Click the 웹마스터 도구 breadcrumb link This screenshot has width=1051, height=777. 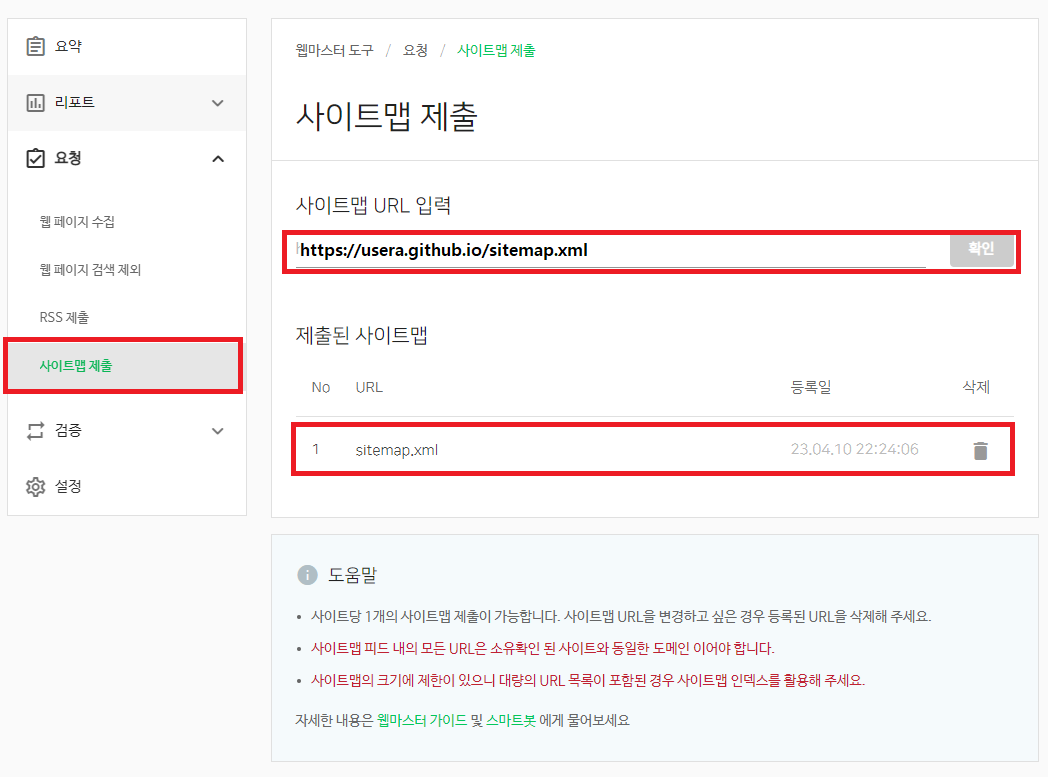[334, 50]
